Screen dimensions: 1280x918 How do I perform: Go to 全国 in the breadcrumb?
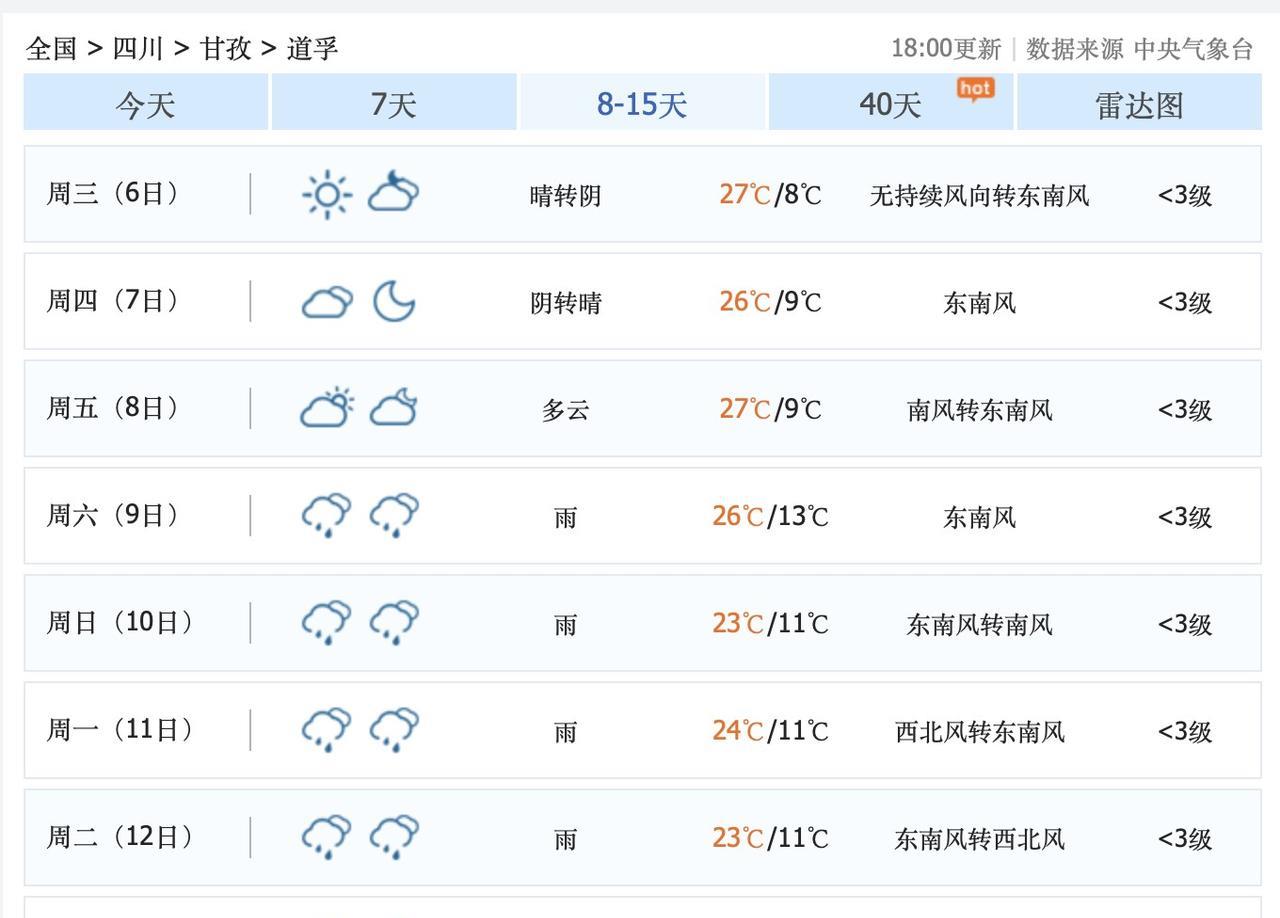[x=51, y=48]
